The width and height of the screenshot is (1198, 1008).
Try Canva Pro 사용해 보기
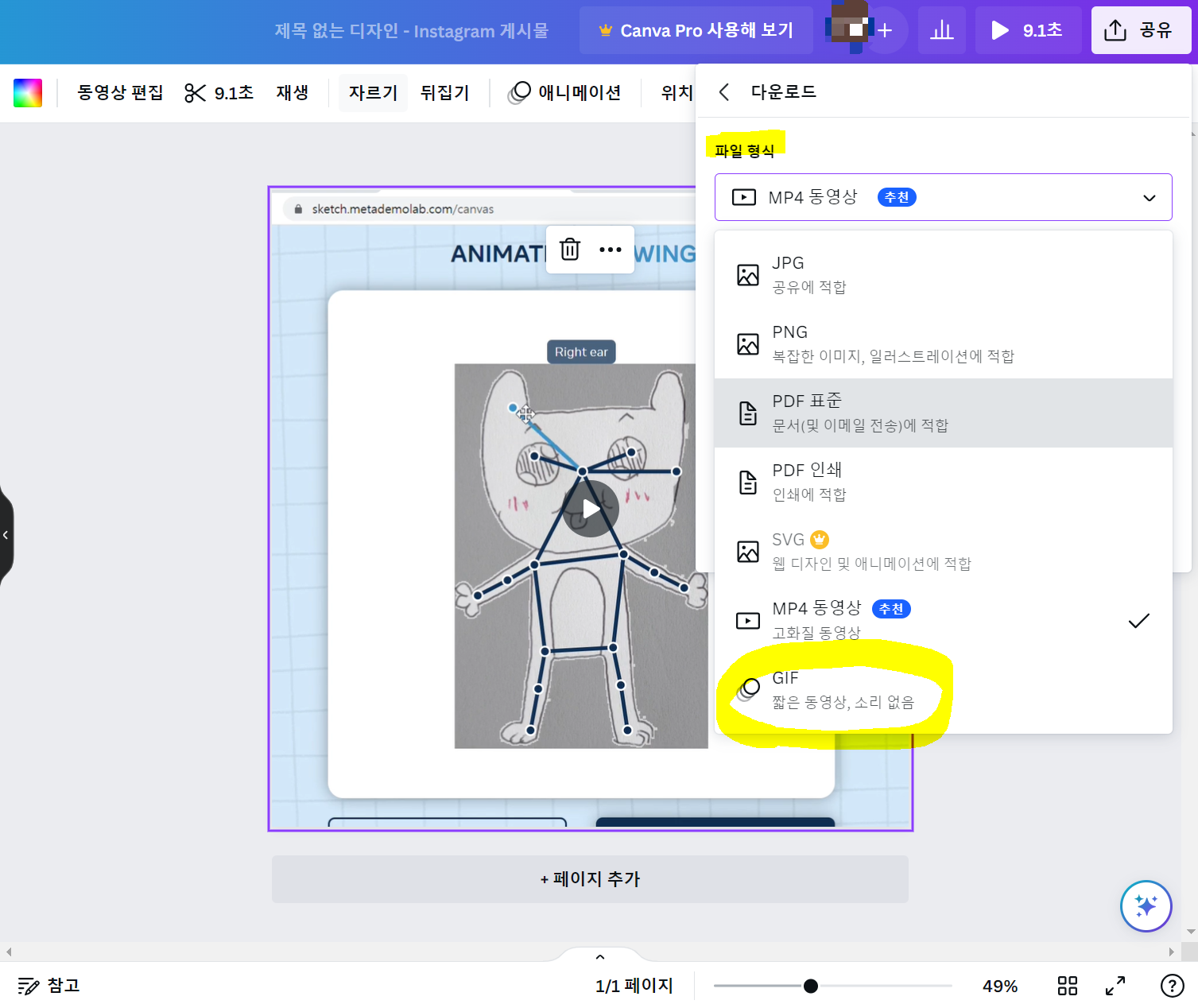tap(696, 30)
